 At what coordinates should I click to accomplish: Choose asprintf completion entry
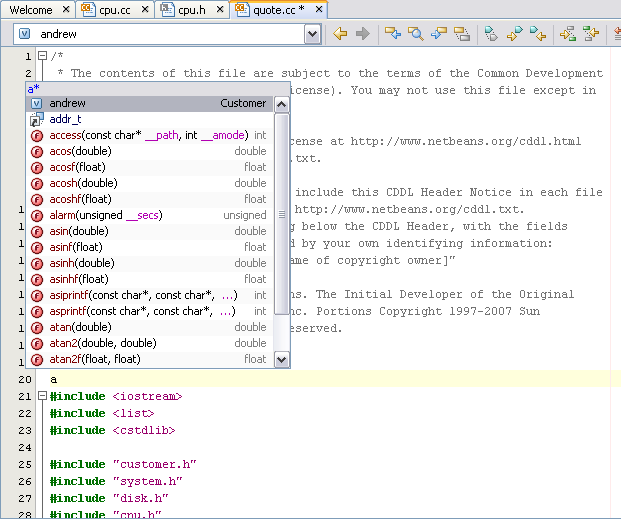(x=150, y=311)
